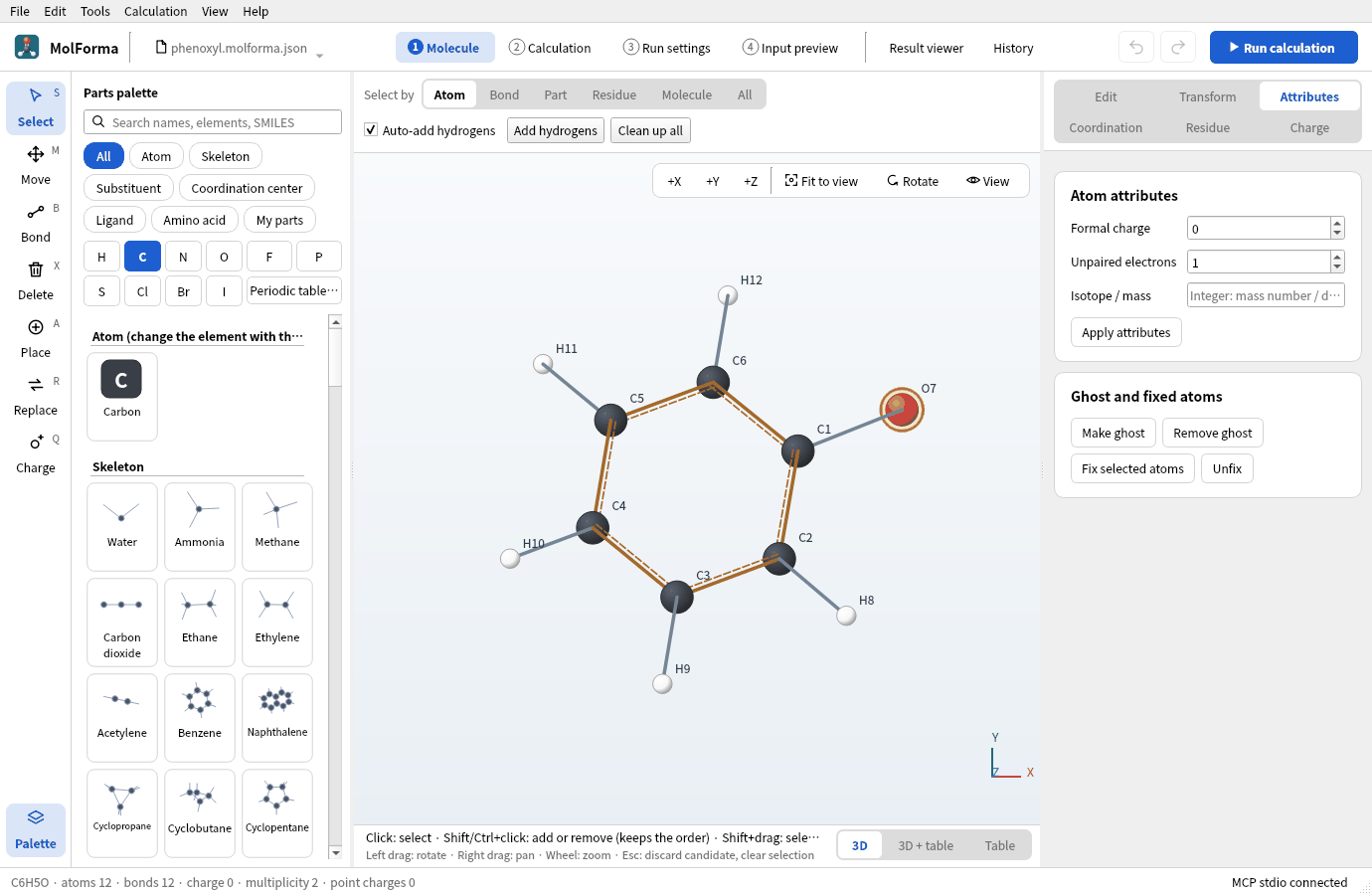The height and width of the screenshot is (895, 1372).
Task: Switch viewport to Table mode
Action: pos(1000,845)
